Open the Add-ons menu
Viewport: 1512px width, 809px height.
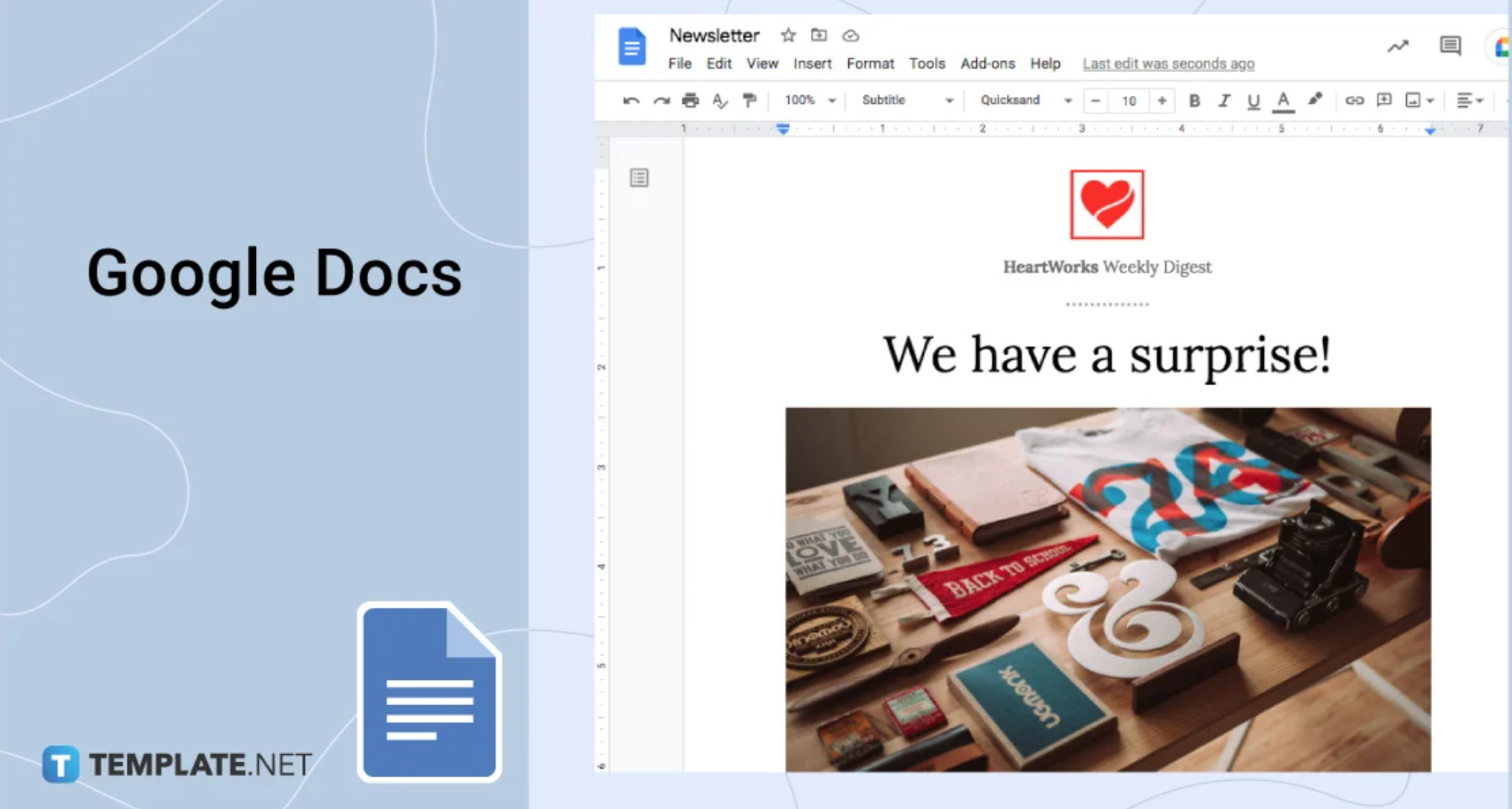[988, 63]
